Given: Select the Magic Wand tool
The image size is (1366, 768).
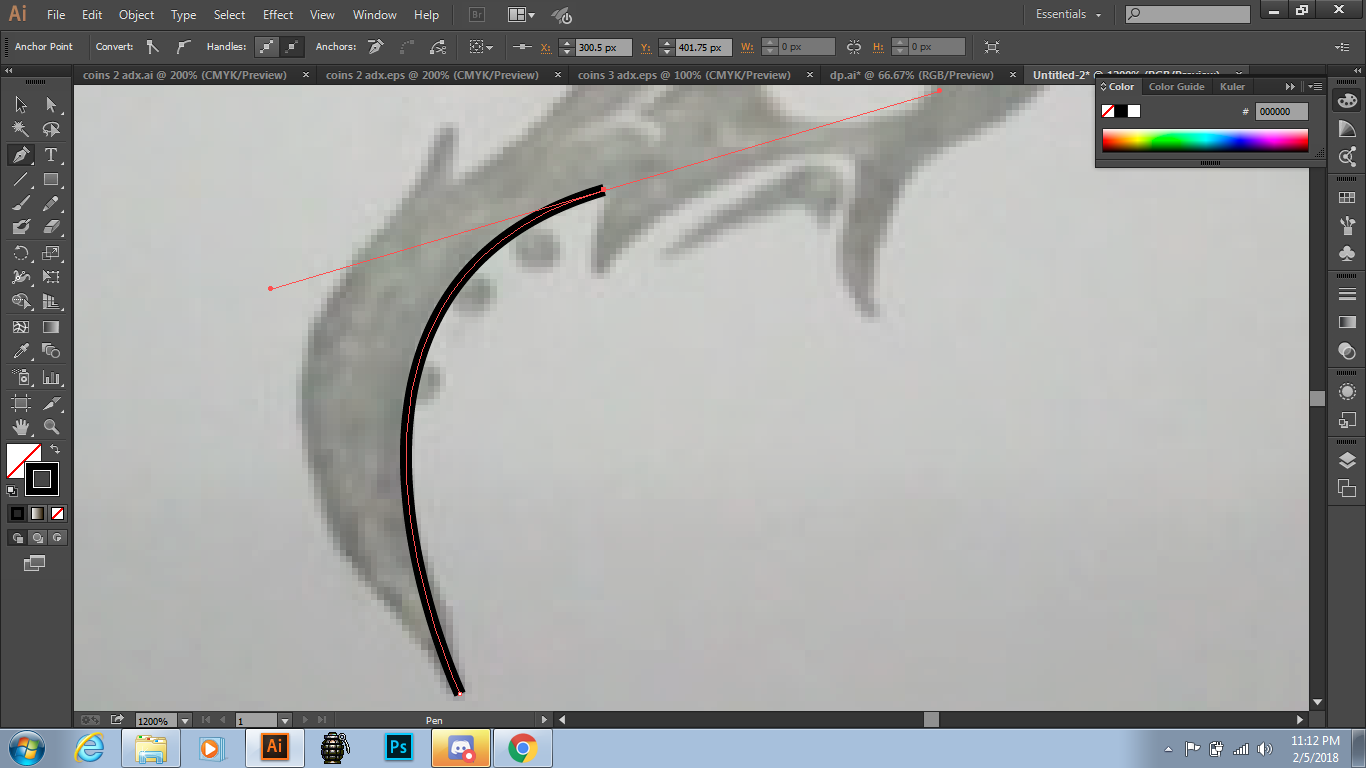Looking at the screenshot, I should tap(20, 129).
